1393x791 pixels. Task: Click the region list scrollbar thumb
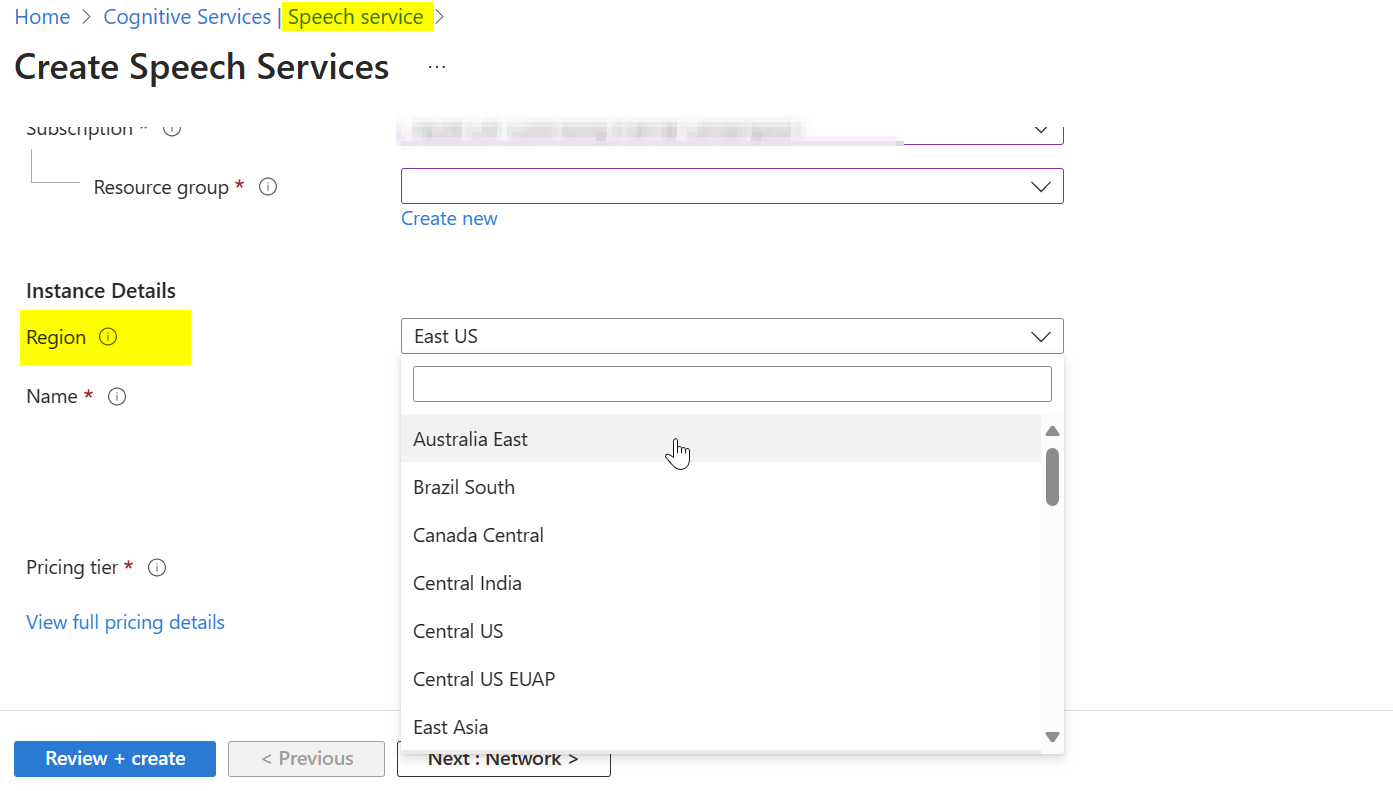pyautogui.click(x=1052, y=477)
